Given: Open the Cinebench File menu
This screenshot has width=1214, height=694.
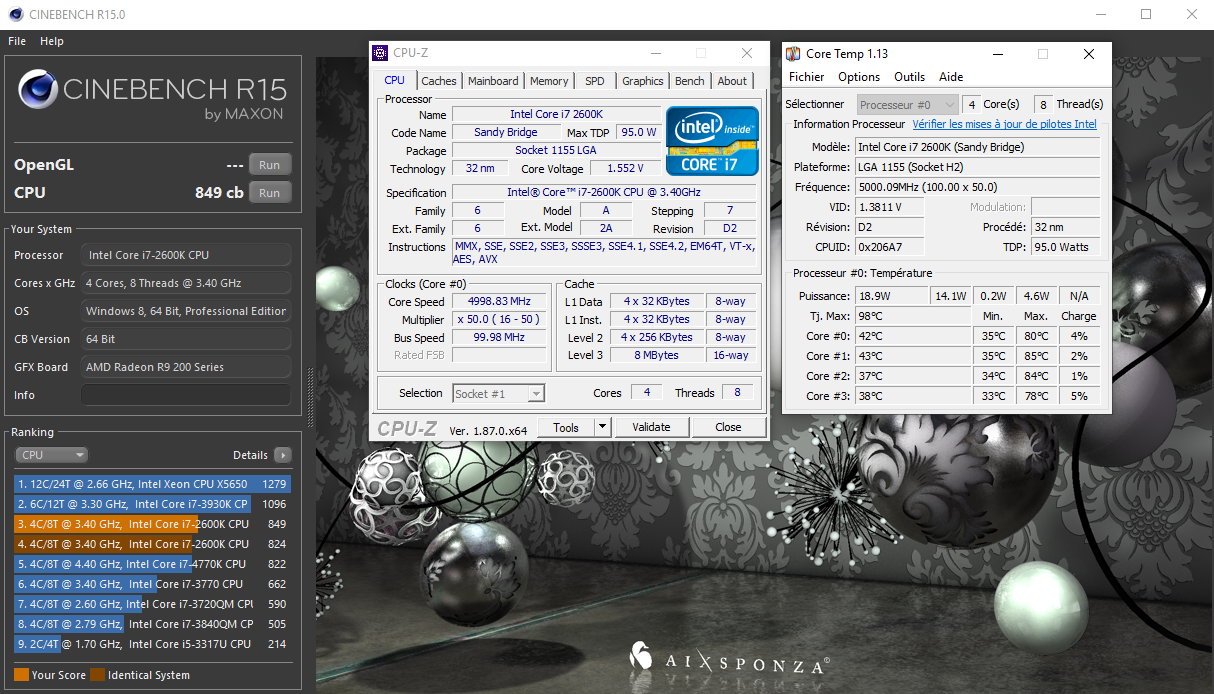Looking at the screenshot, I should tap(17, 41).
